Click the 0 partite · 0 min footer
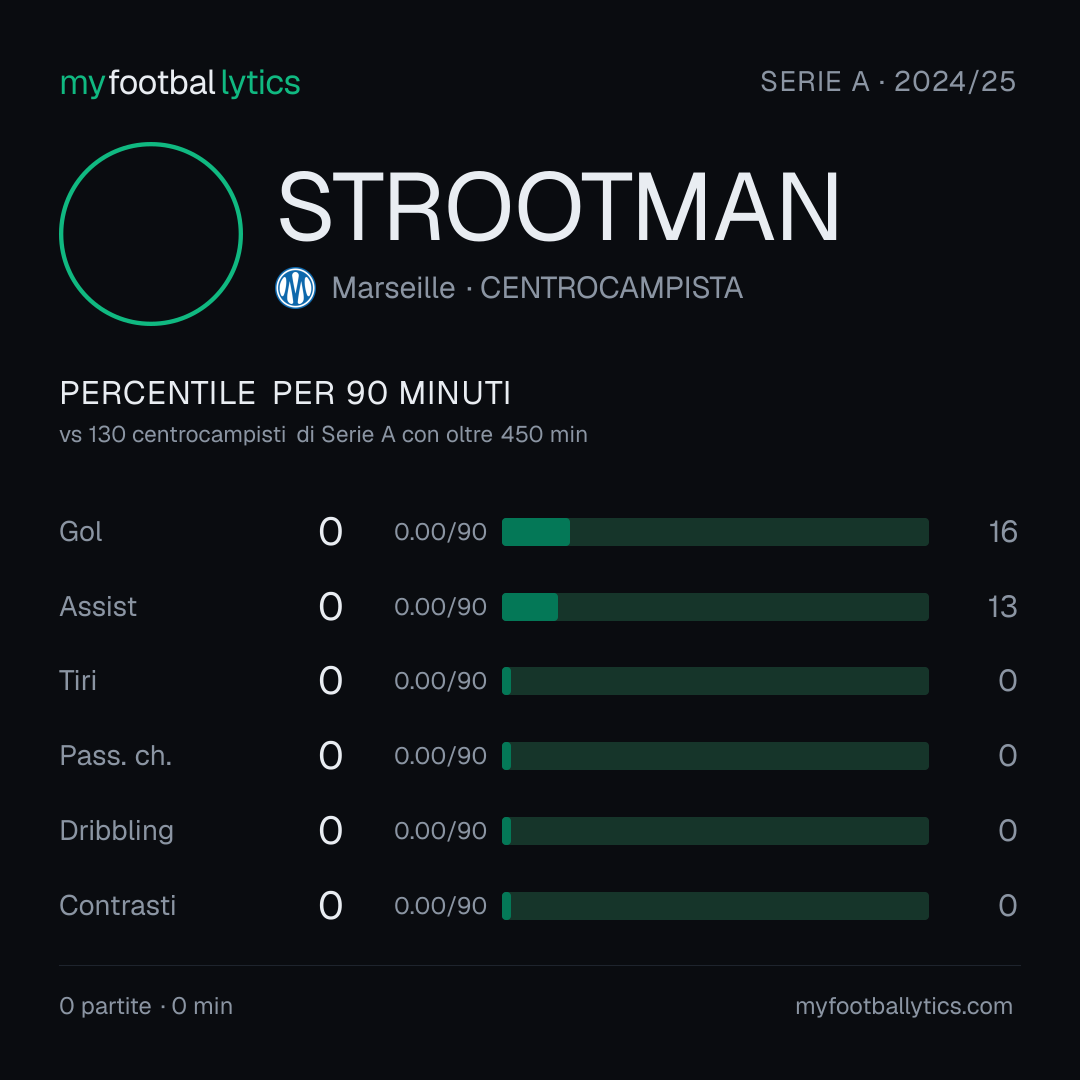Image resolution: width=1080 pixels, height=1080 pixels. point(146,1006)
